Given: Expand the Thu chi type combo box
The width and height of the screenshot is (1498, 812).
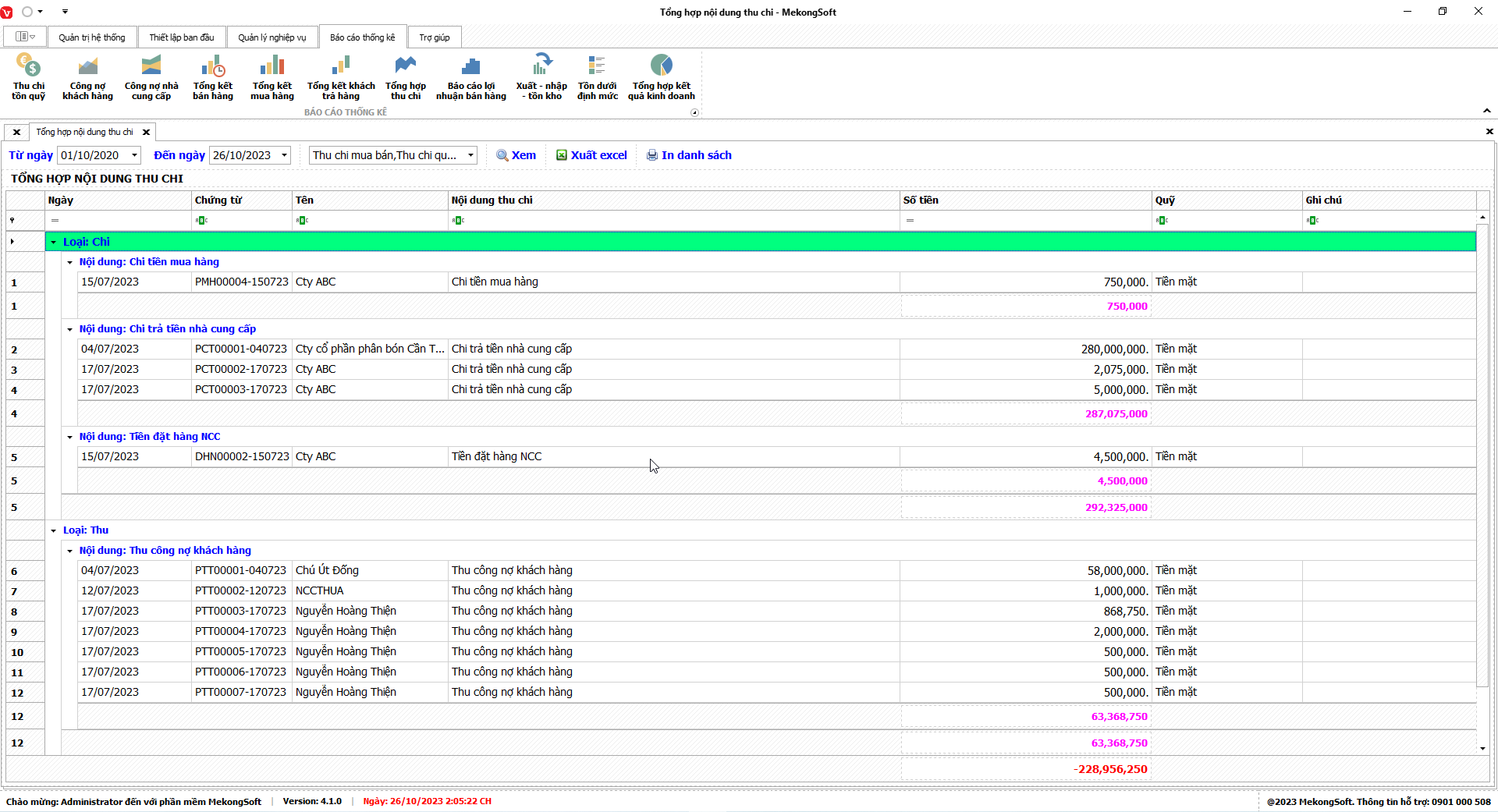Looking at the screenshot, I should pyautogui.click(x=470, y=155).
